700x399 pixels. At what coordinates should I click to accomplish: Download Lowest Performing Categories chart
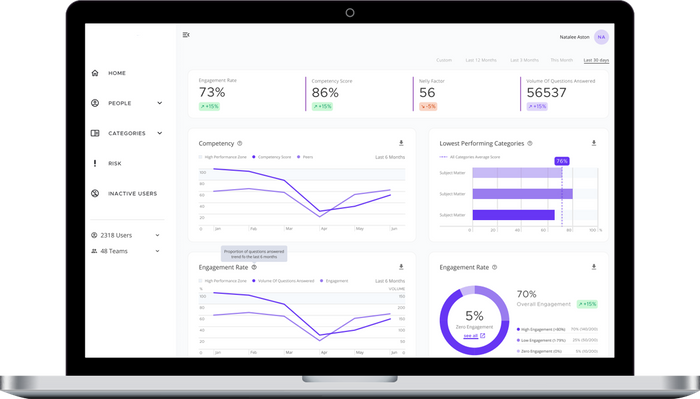coord(594,143)
